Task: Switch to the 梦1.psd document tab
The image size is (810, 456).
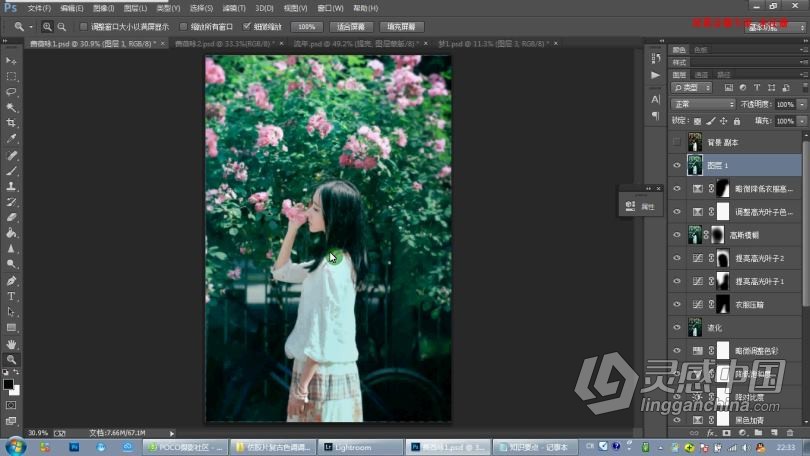Action: click(x=493, y=44)
